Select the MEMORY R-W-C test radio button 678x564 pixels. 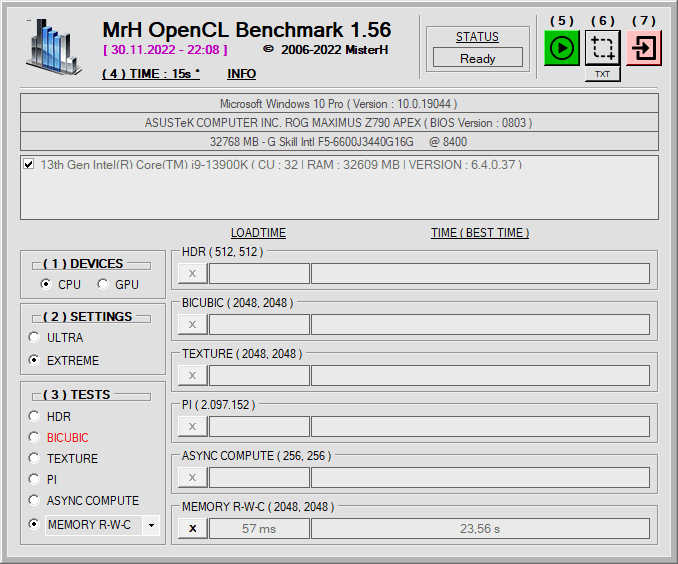[x=34, y=524]
